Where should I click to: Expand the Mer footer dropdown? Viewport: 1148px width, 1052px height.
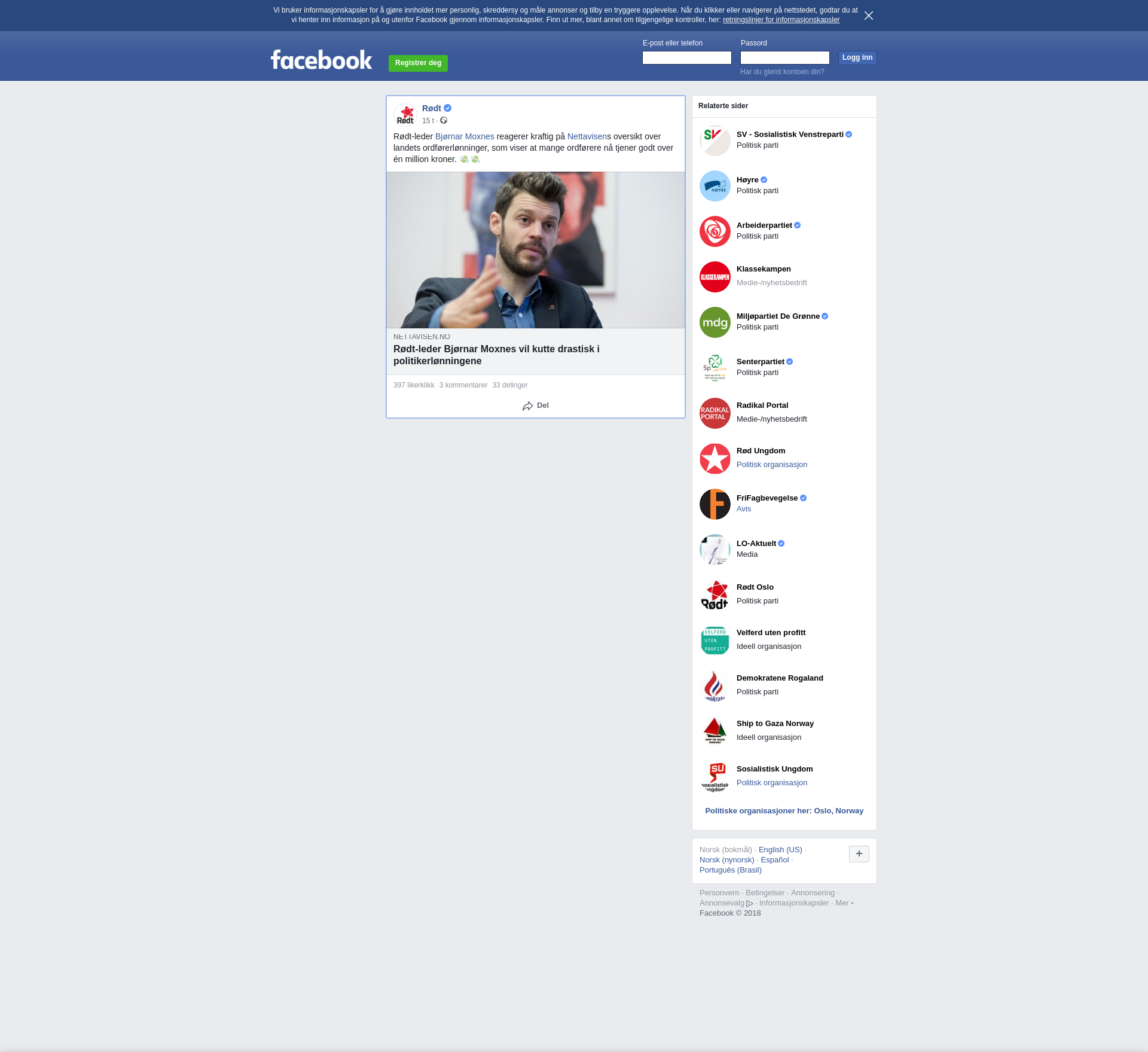tap(844, 903)
